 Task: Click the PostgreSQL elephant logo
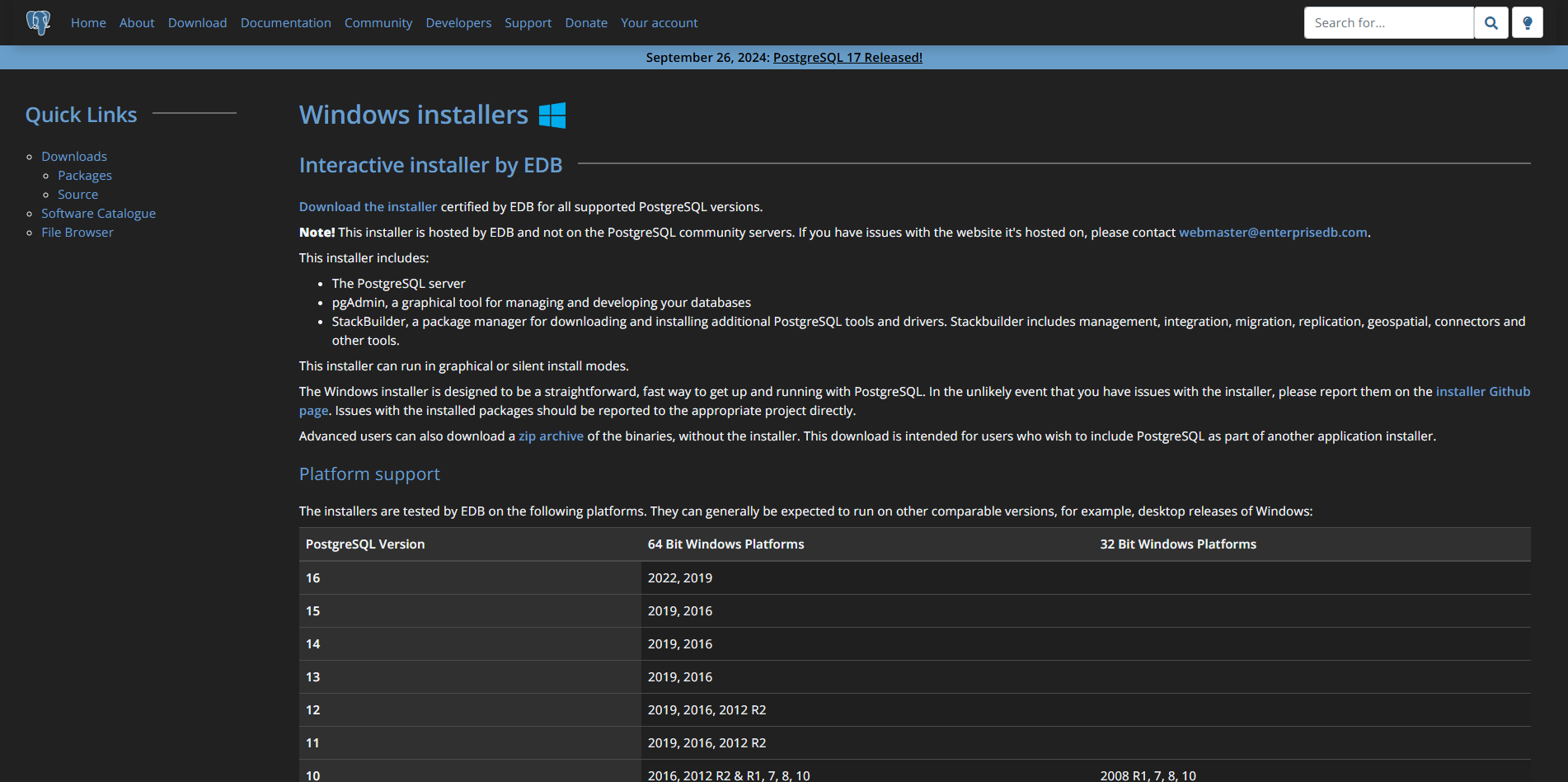click(x=38, y=22)
